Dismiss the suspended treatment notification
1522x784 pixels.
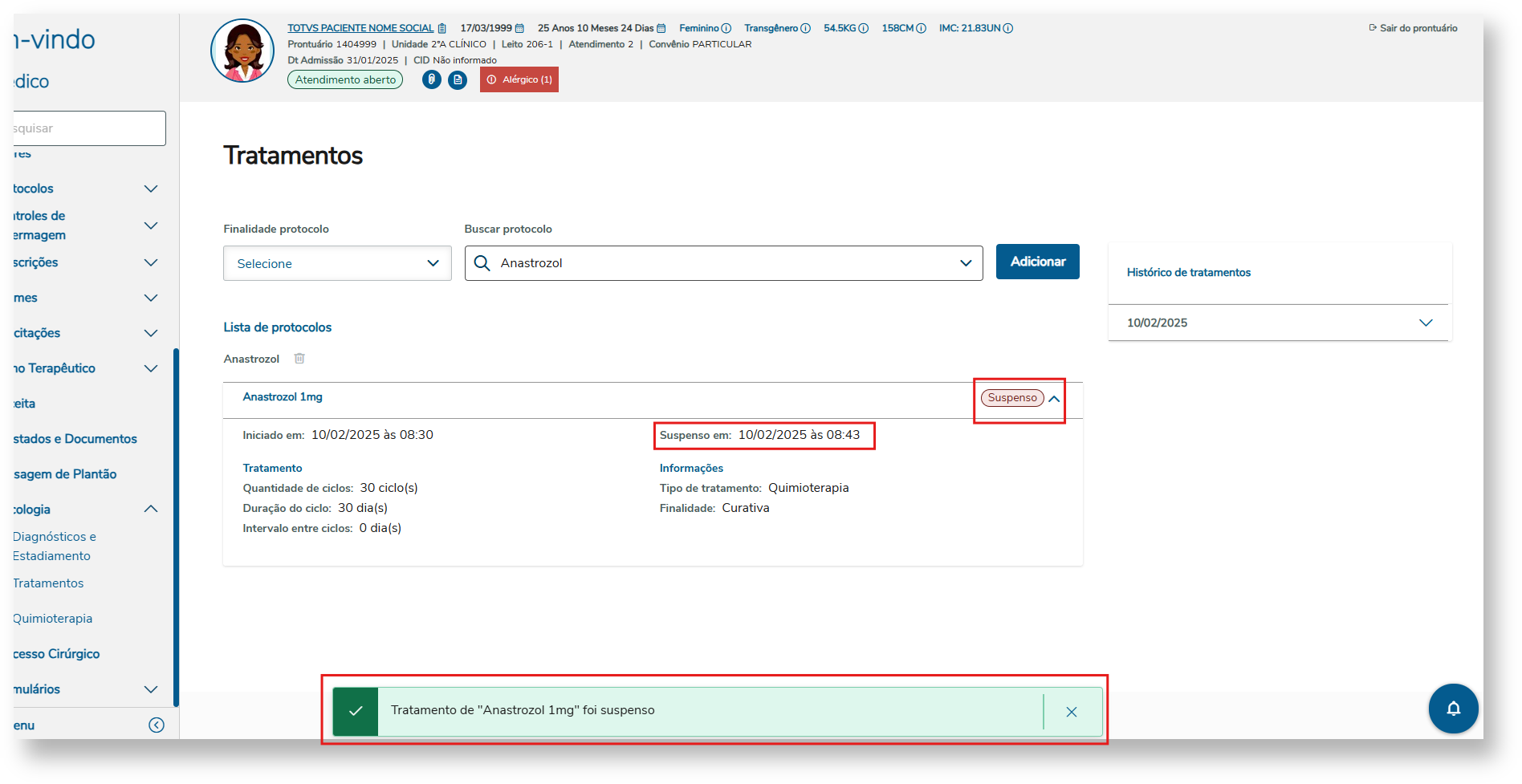[1071, 712]
